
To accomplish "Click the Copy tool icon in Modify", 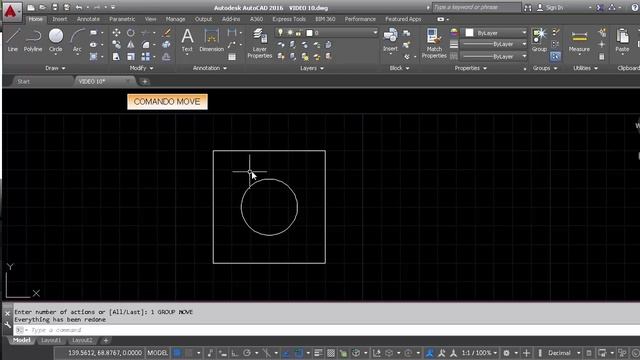I will point(116,44).
